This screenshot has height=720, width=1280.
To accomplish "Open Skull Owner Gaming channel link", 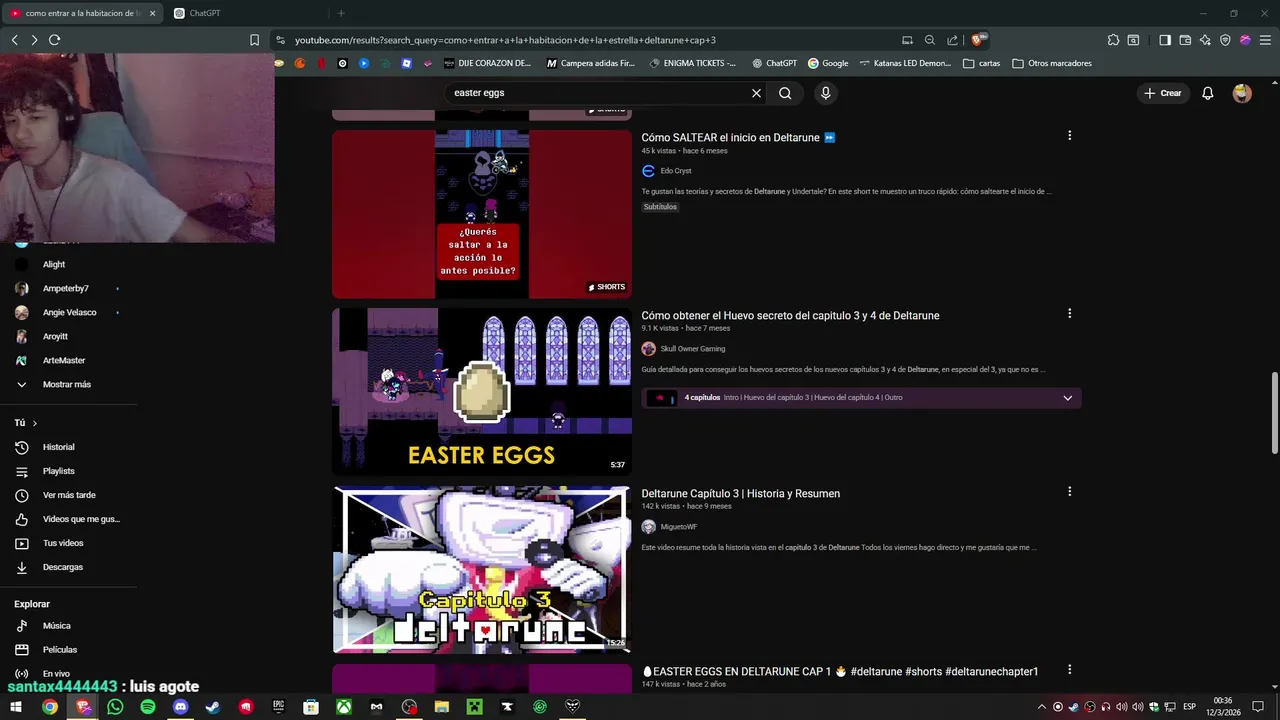I will [692, 349].
